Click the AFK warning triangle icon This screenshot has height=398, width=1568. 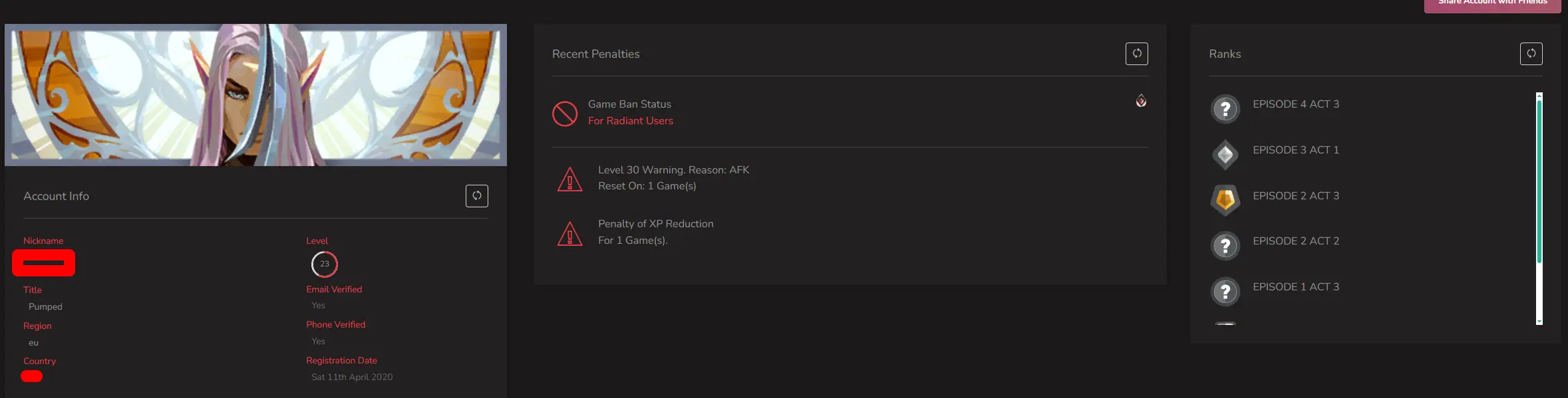pos(569,179)
